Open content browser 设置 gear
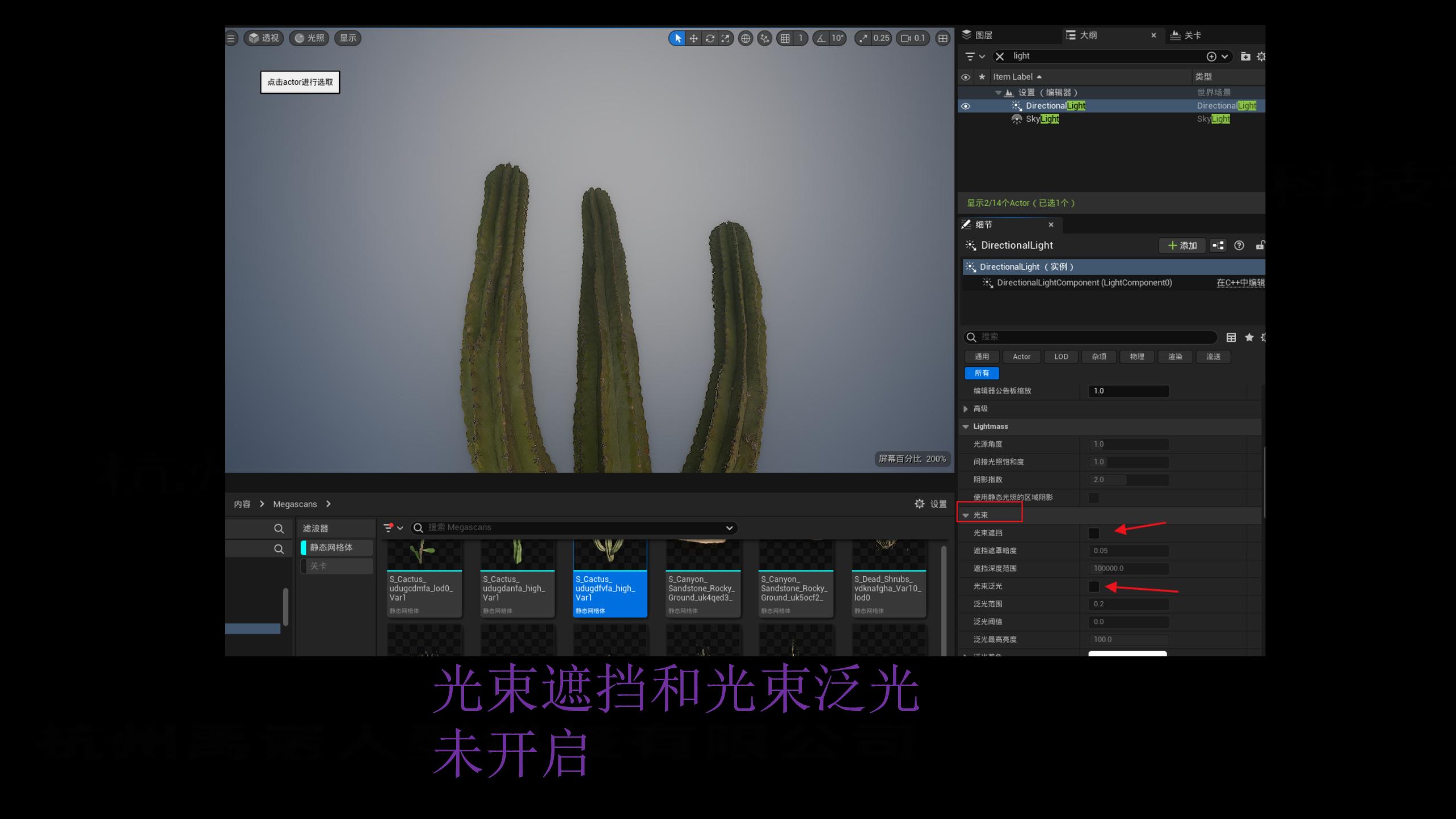This screenshot has height=819, width=1456. (930, 504)
